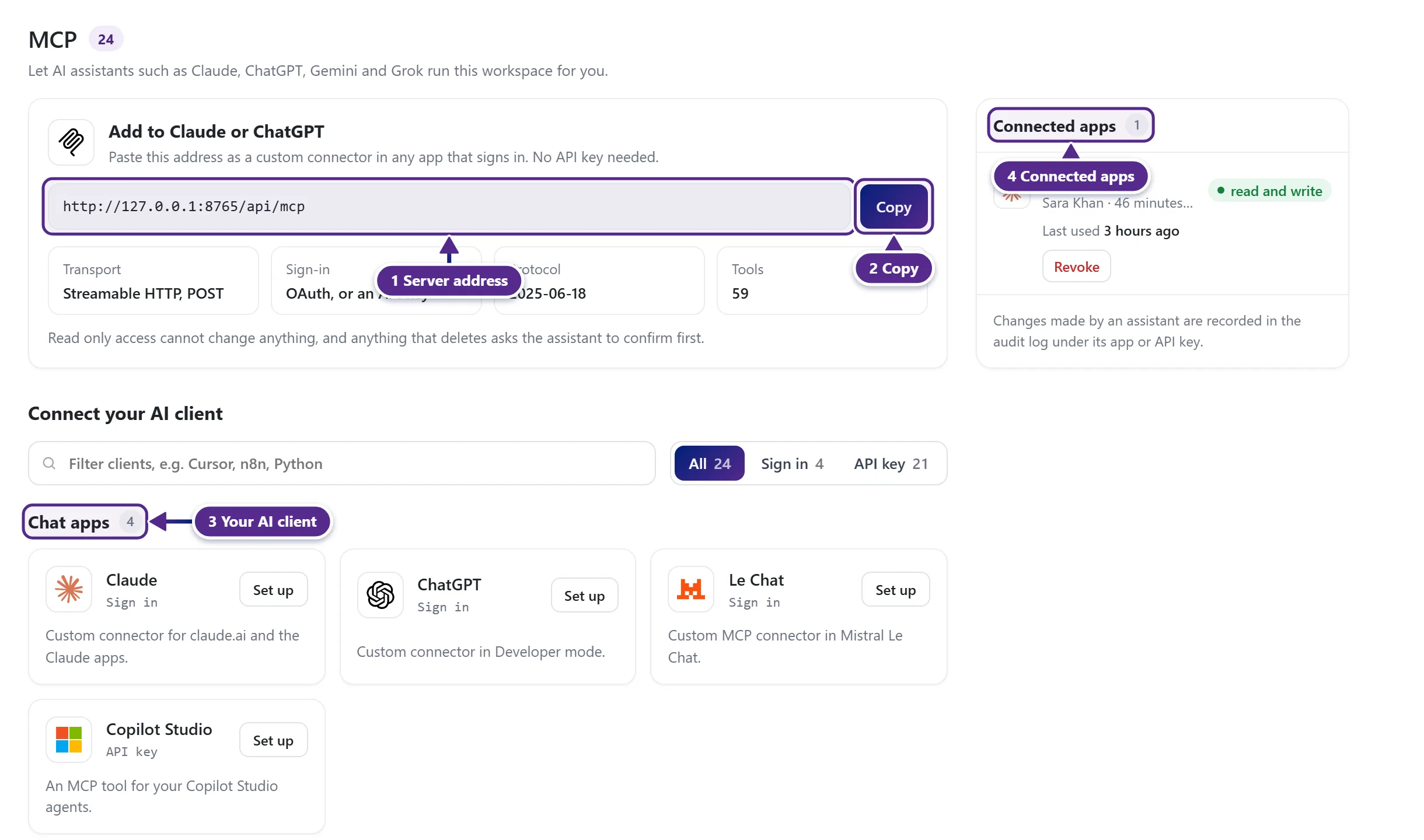Focus the Filter clients search field

pos(342,463)
